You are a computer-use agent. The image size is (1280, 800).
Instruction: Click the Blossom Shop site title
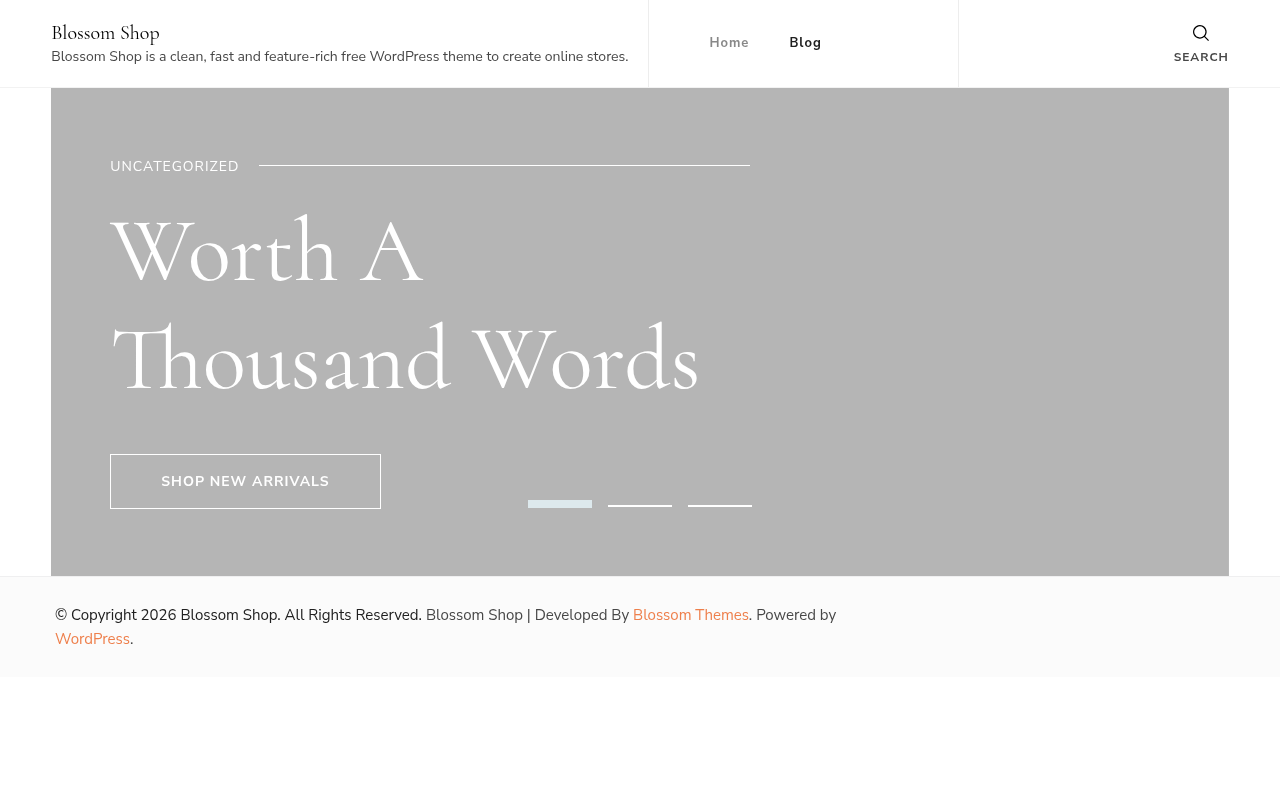click(105, 33)
